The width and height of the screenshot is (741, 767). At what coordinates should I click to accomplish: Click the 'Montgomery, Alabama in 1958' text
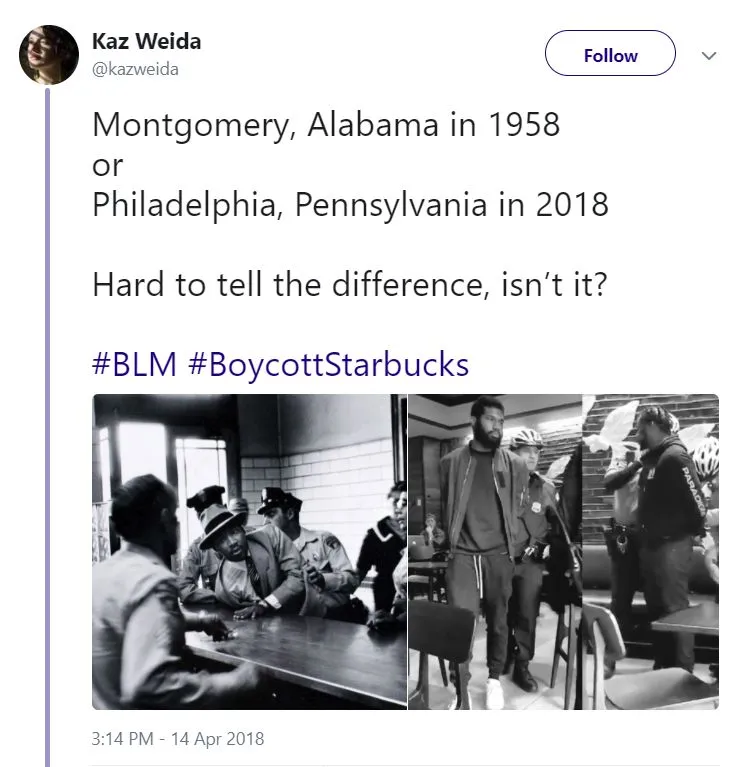(325, 126)
